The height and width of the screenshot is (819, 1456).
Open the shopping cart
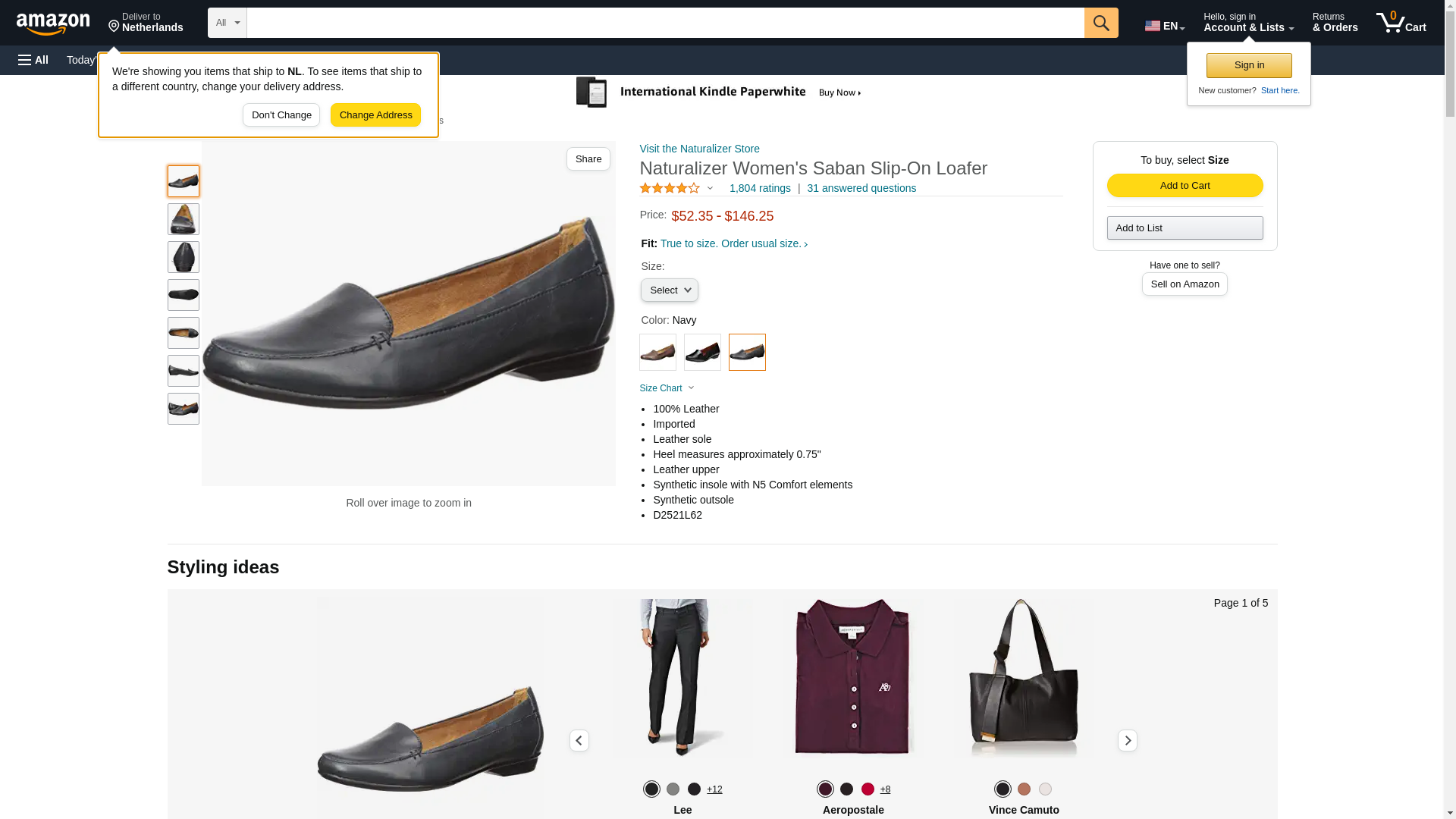click(x=1401, y=23)
